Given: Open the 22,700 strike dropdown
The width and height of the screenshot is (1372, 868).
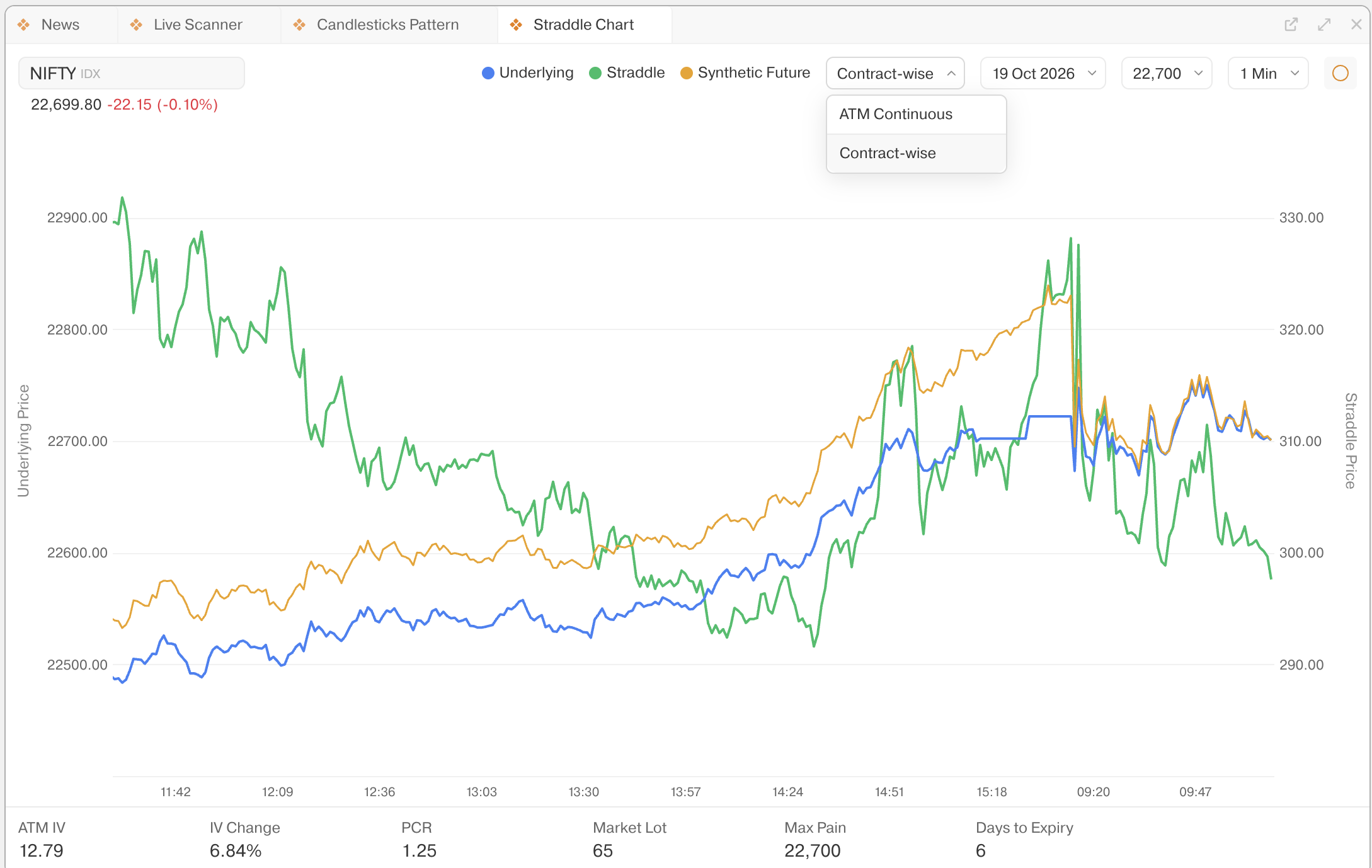Looking at the screenshot, I should coord(1167,73).
